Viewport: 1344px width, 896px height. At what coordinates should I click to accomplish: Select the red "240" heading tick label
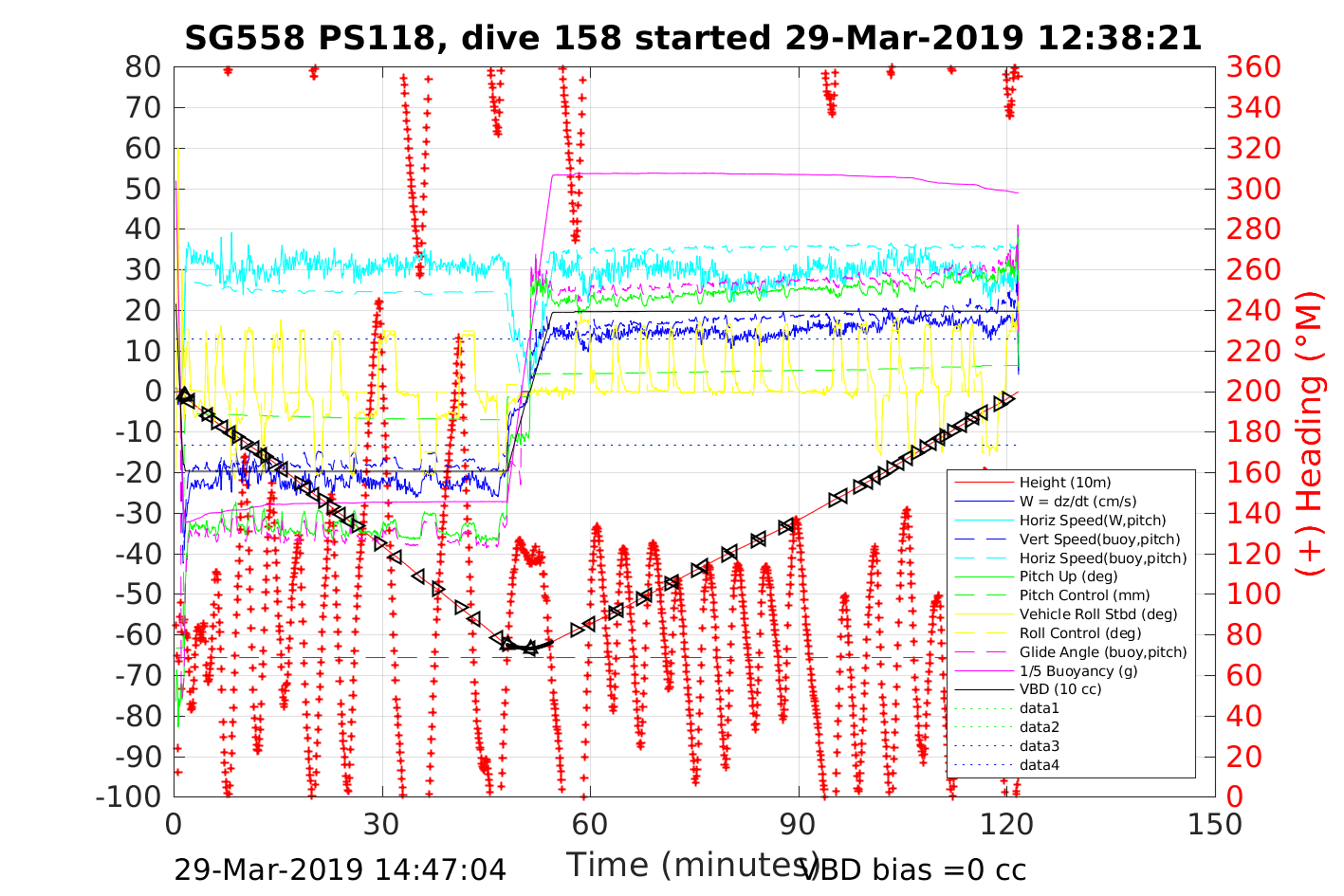(x=1254, y=310)
